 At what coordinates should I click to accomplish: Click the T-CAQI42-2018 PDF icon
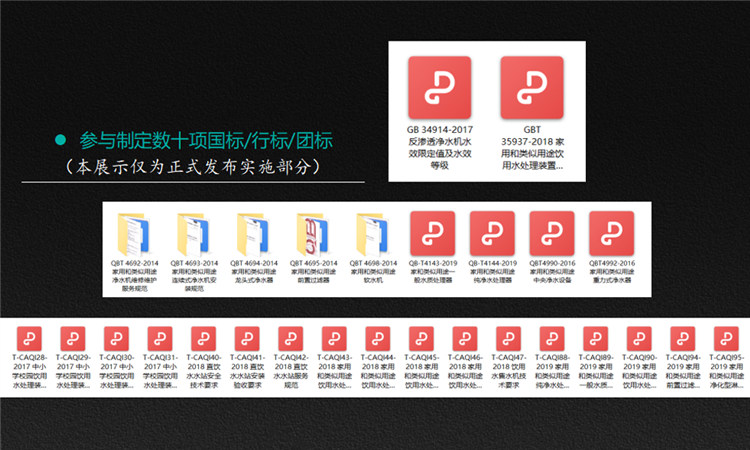pos(290,337)
